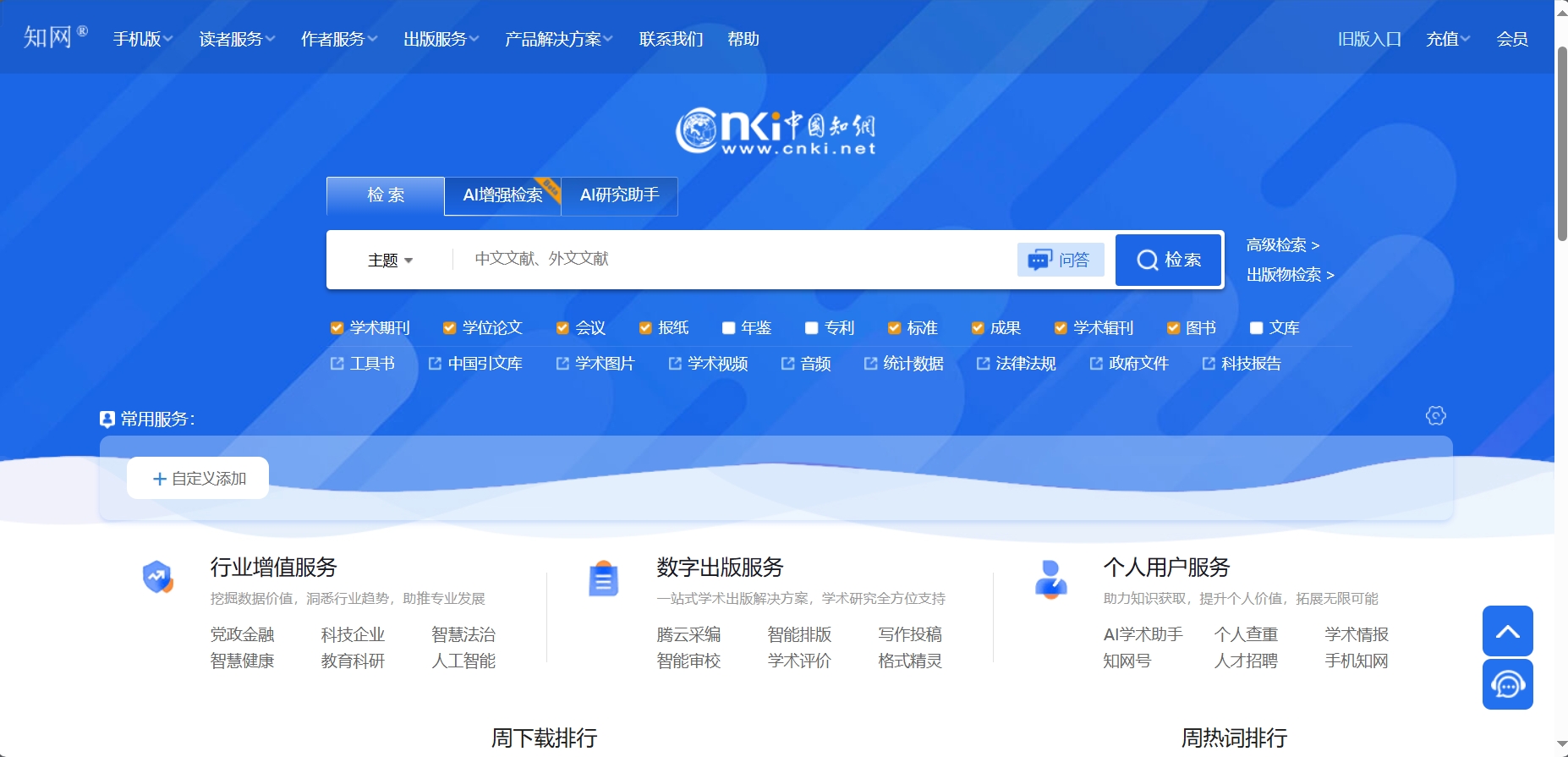This screenshot has height=757, width=1568.
Task: Open 腾云采编 link
Action: tap(689, 634)
